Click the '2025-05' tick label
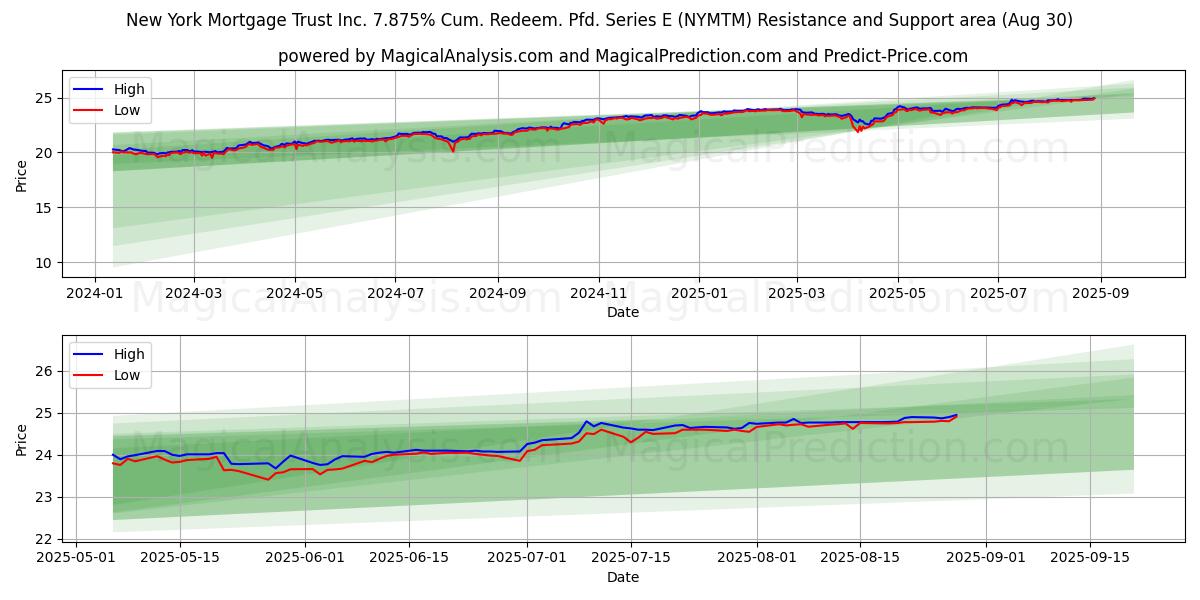Viewport: 1200px width, 600px height. click(898, 293)
